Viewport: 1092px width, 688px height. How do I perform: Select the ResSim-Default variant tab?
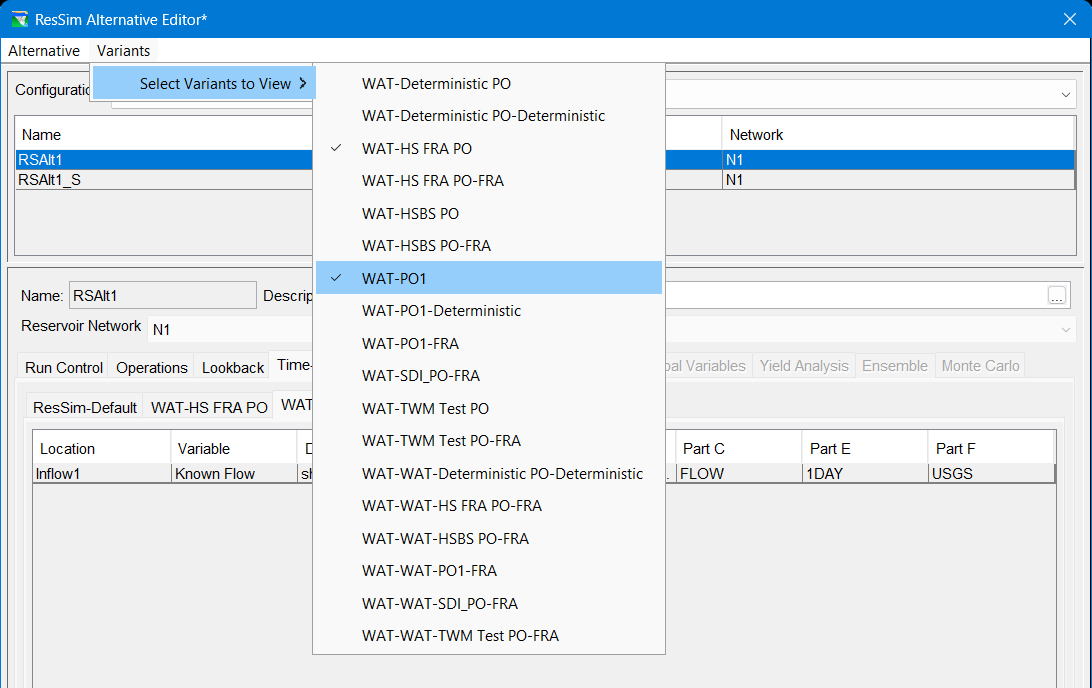click(x=85, y=407)
